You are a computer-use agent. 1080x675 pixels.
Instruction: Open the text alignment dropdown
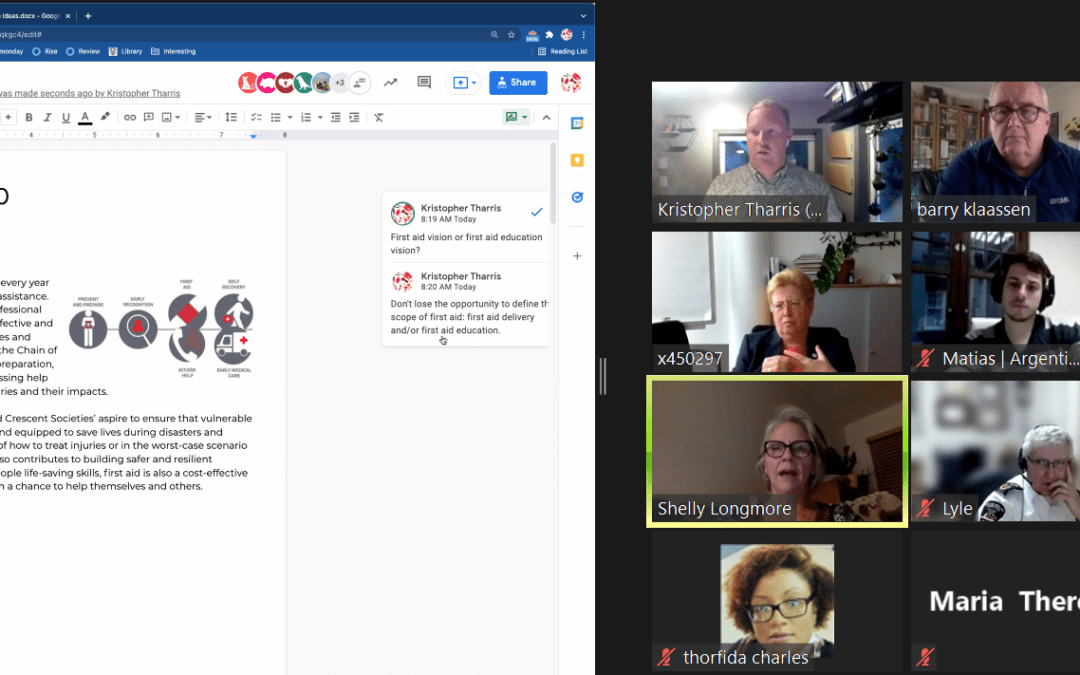[x=202, y=118]
